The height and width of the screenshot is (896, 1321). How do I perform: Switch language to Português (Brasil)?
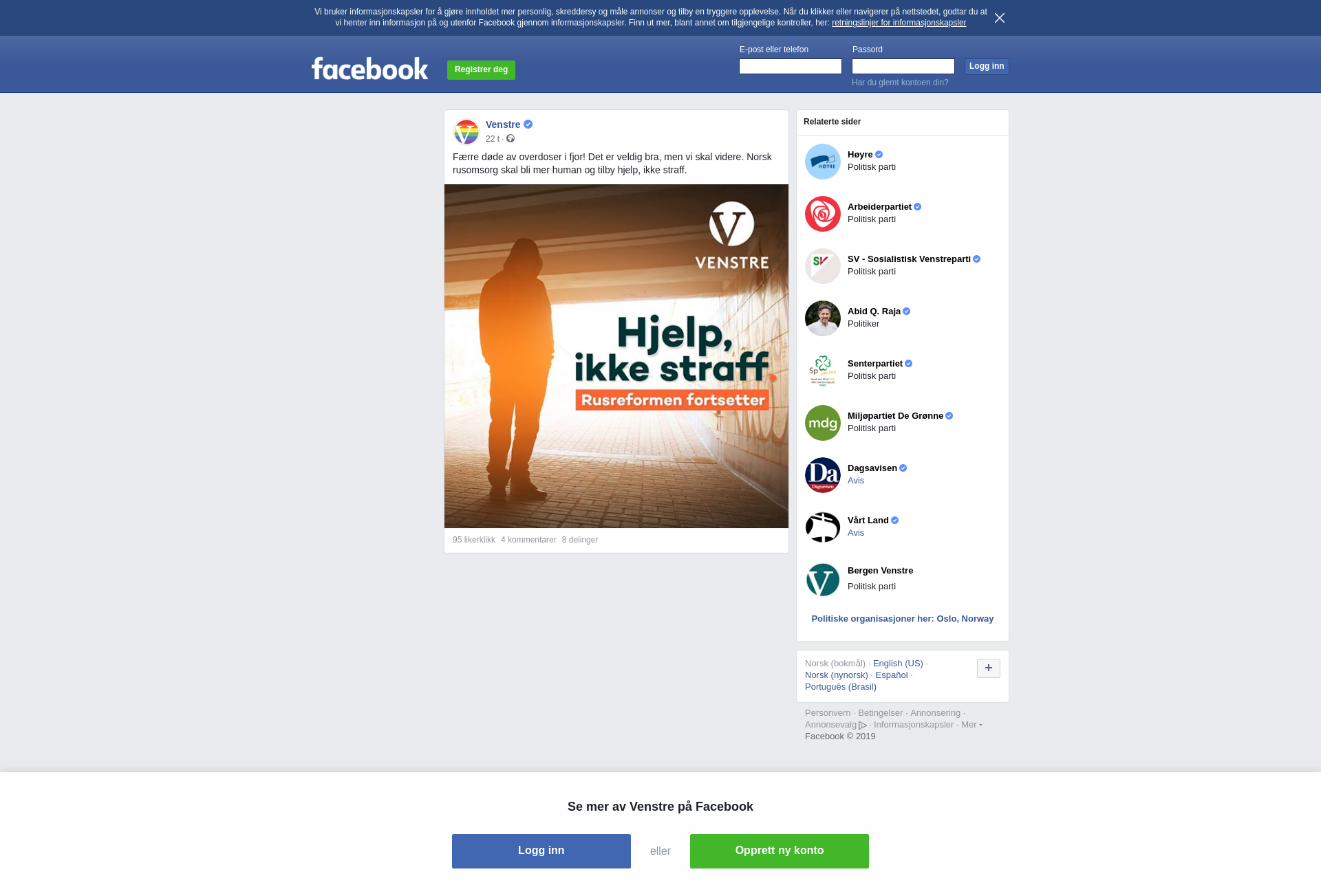tap(841, 687)
